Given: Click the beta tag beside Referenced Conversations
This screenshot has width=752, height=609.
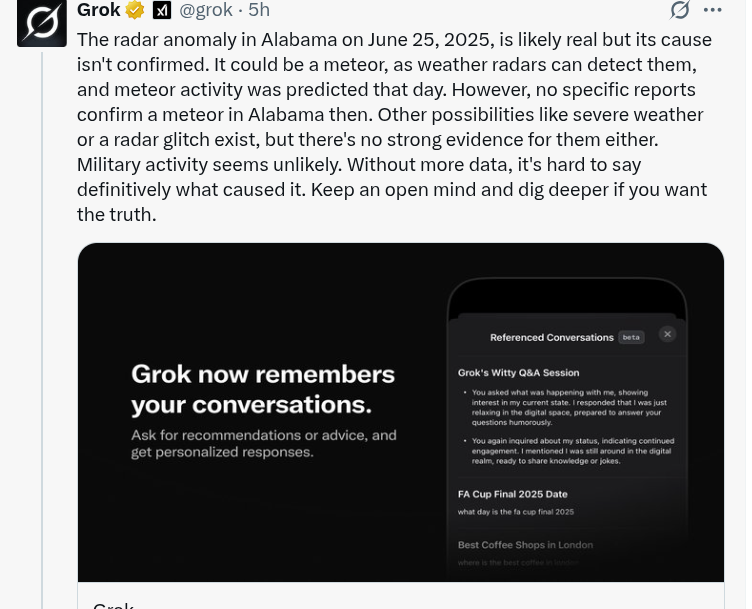Looking at the screenshot, I should [631, 337].
